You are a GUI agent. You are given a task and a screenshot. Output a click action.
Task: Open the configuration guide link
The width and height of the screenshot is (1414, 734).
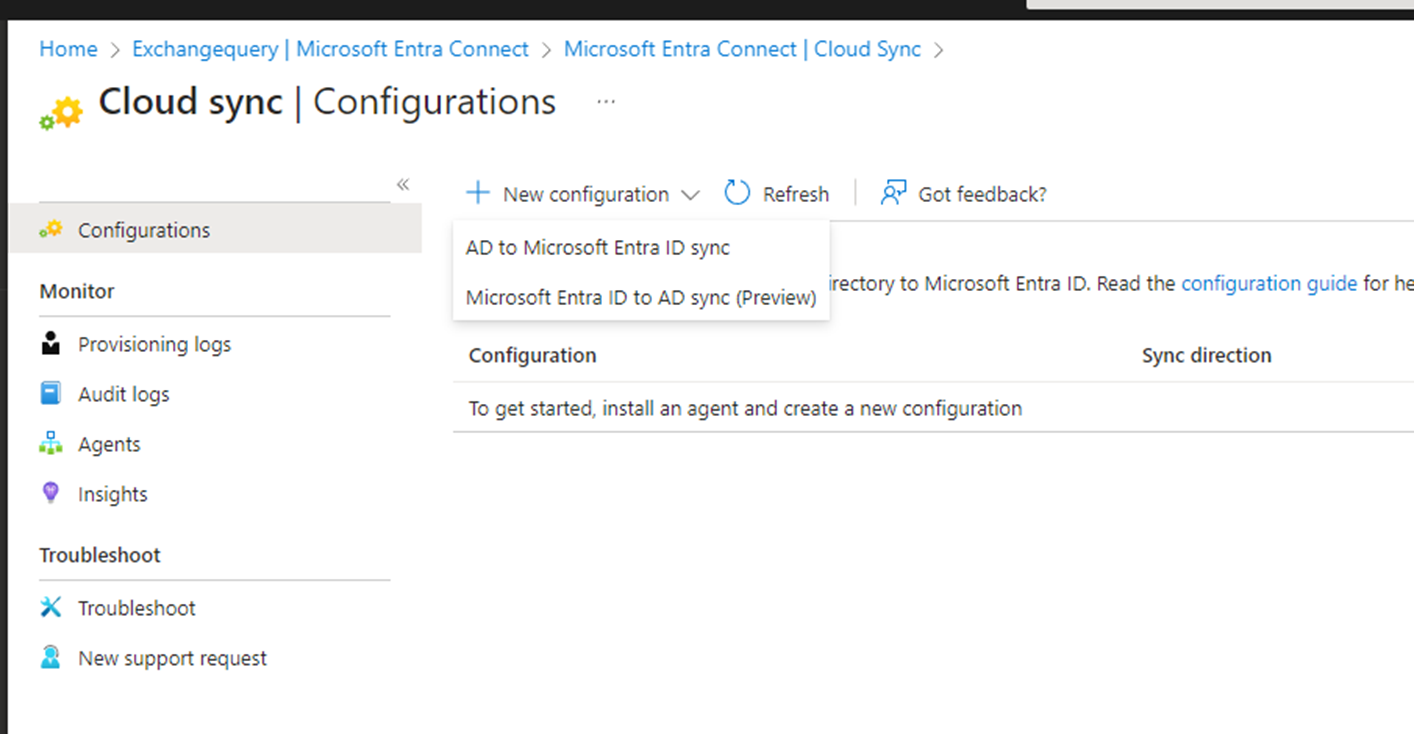coord(1268,283)
